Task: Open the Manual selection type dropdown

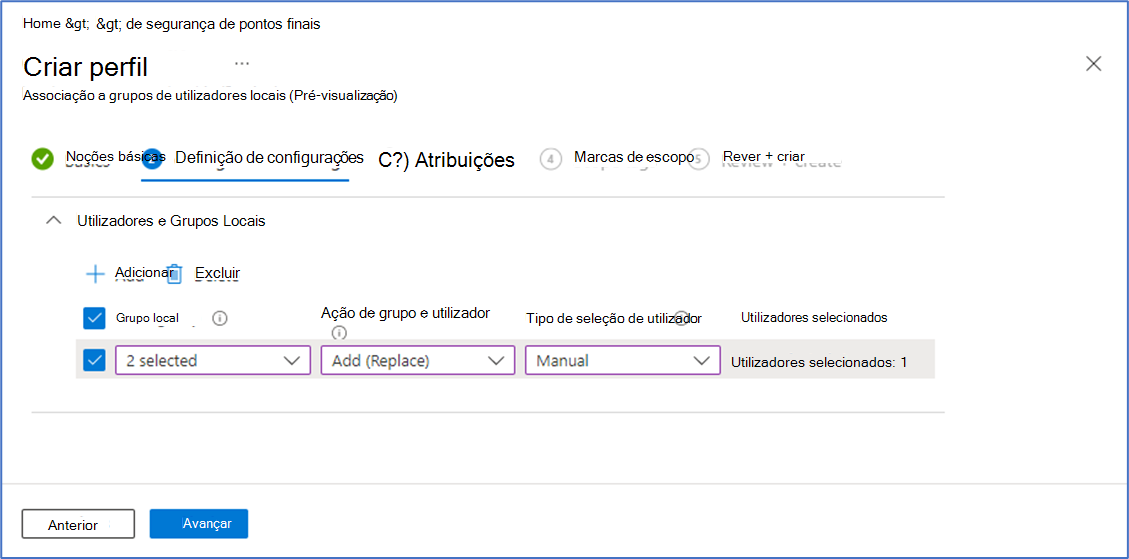Action: [x=623, y=360]
